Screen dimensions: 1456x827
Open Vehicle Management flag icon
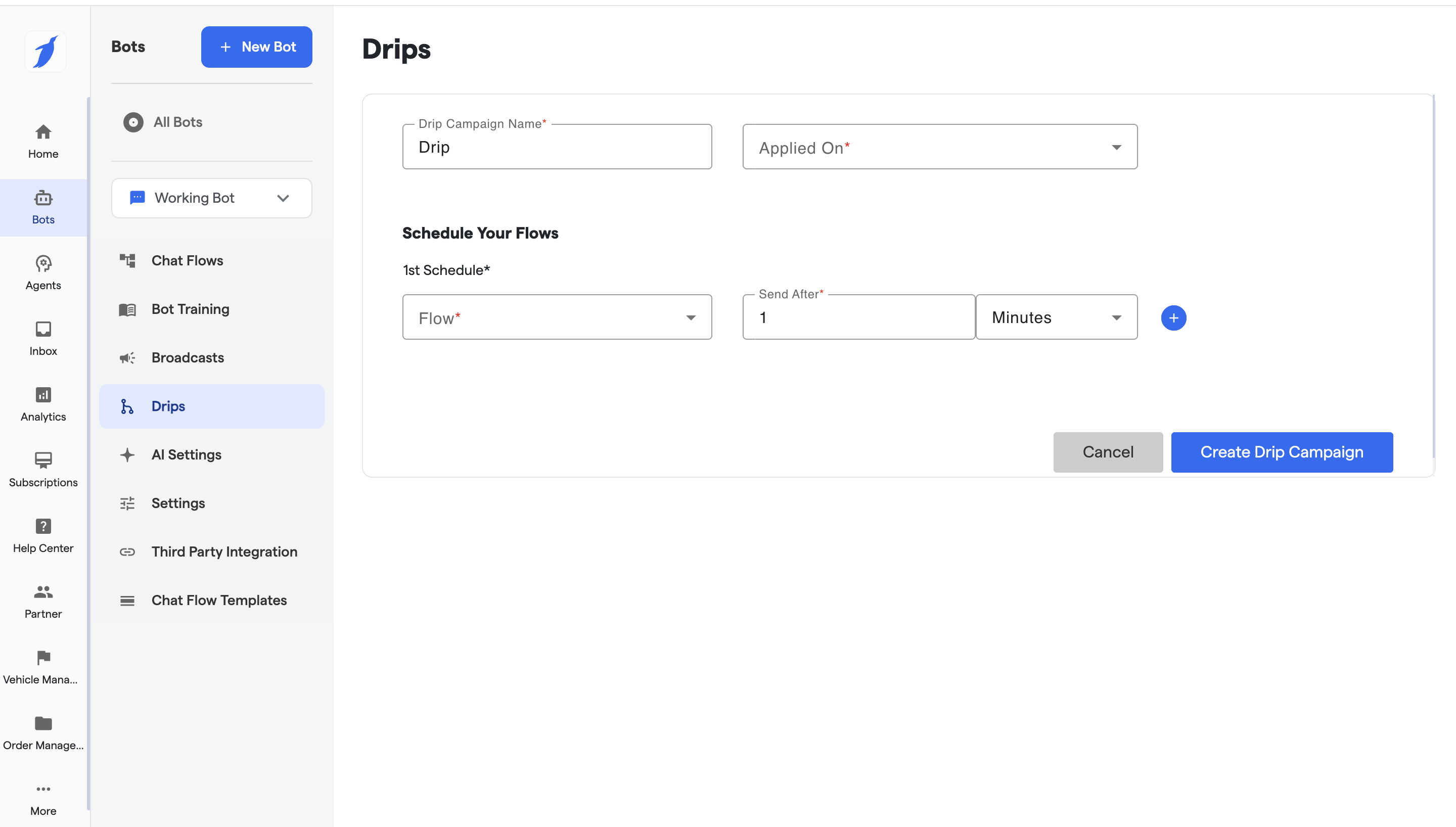click(43, 658)
